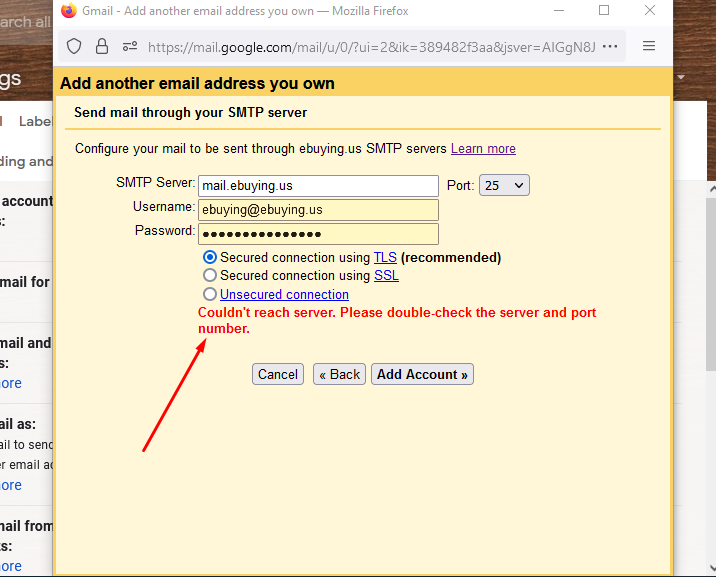Image resolution: width=716 pixels, height=577 pixels.
Task: Click the Cancel button
Action: tap(278, 374)
